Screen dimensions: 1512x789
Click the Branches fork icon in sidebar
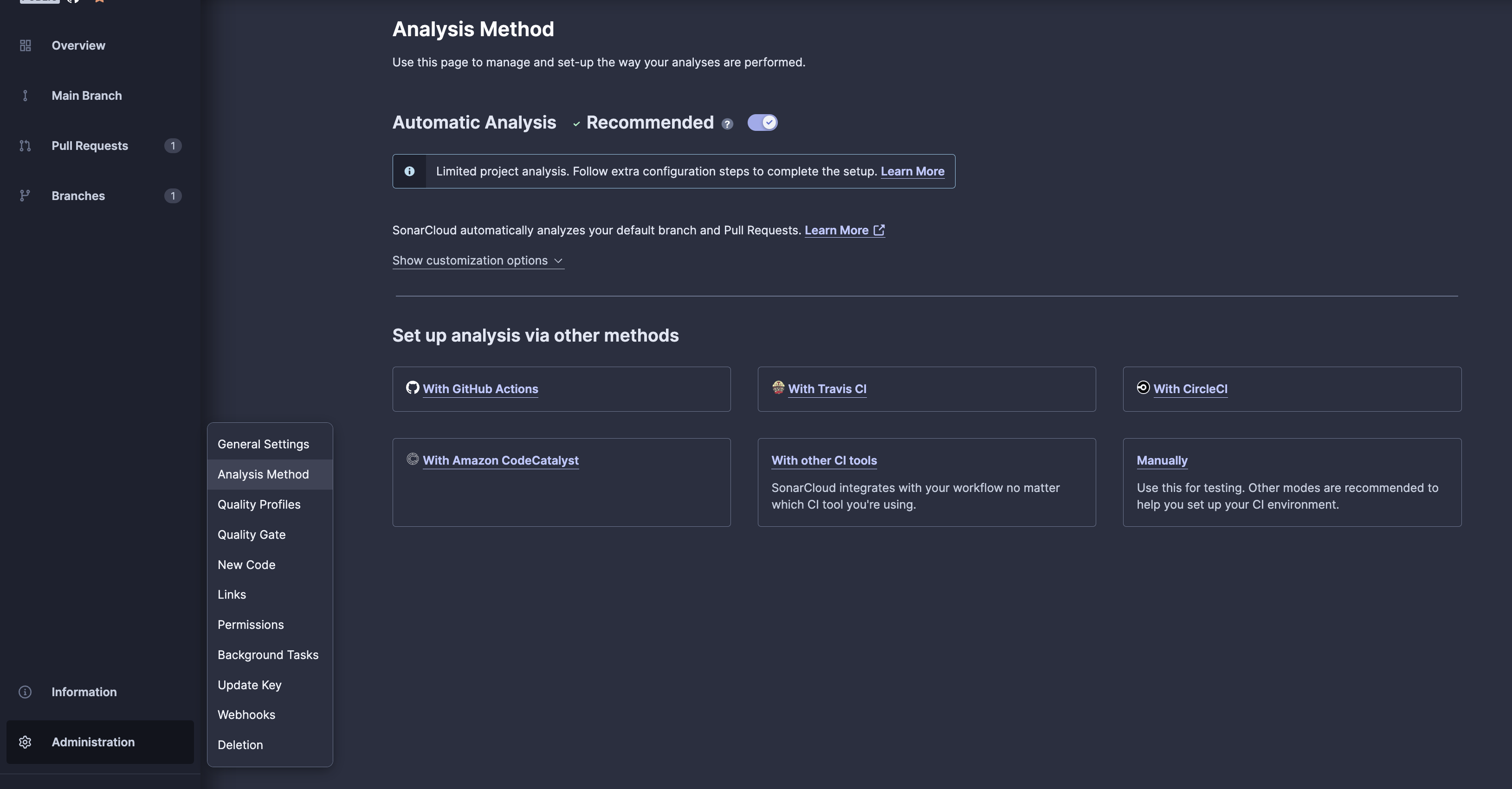point(25,195)
